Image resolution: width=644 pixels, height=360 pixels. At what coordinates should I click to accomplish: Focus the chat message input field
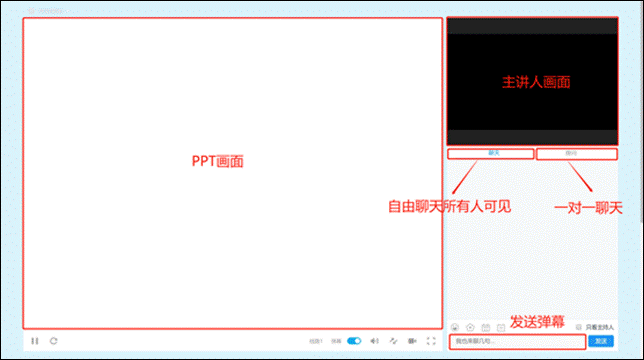(x=518, y=342)
